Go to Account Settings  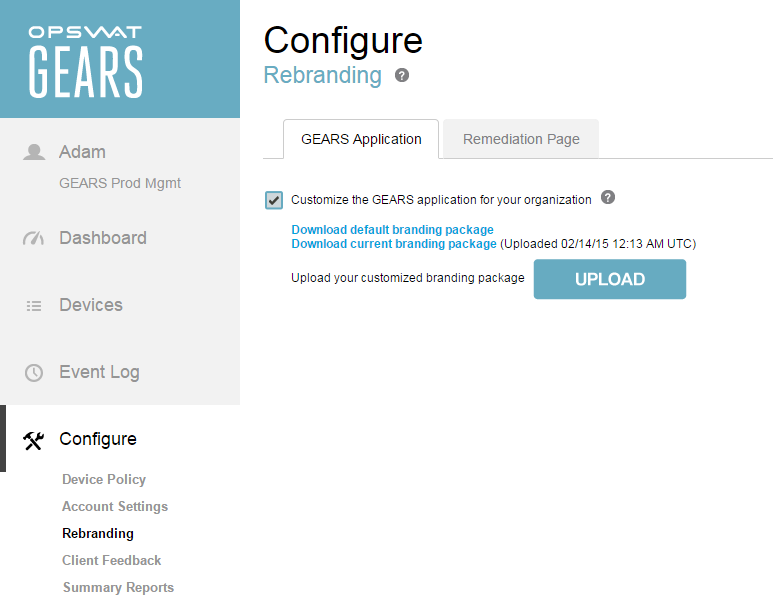tap(115, 507)
